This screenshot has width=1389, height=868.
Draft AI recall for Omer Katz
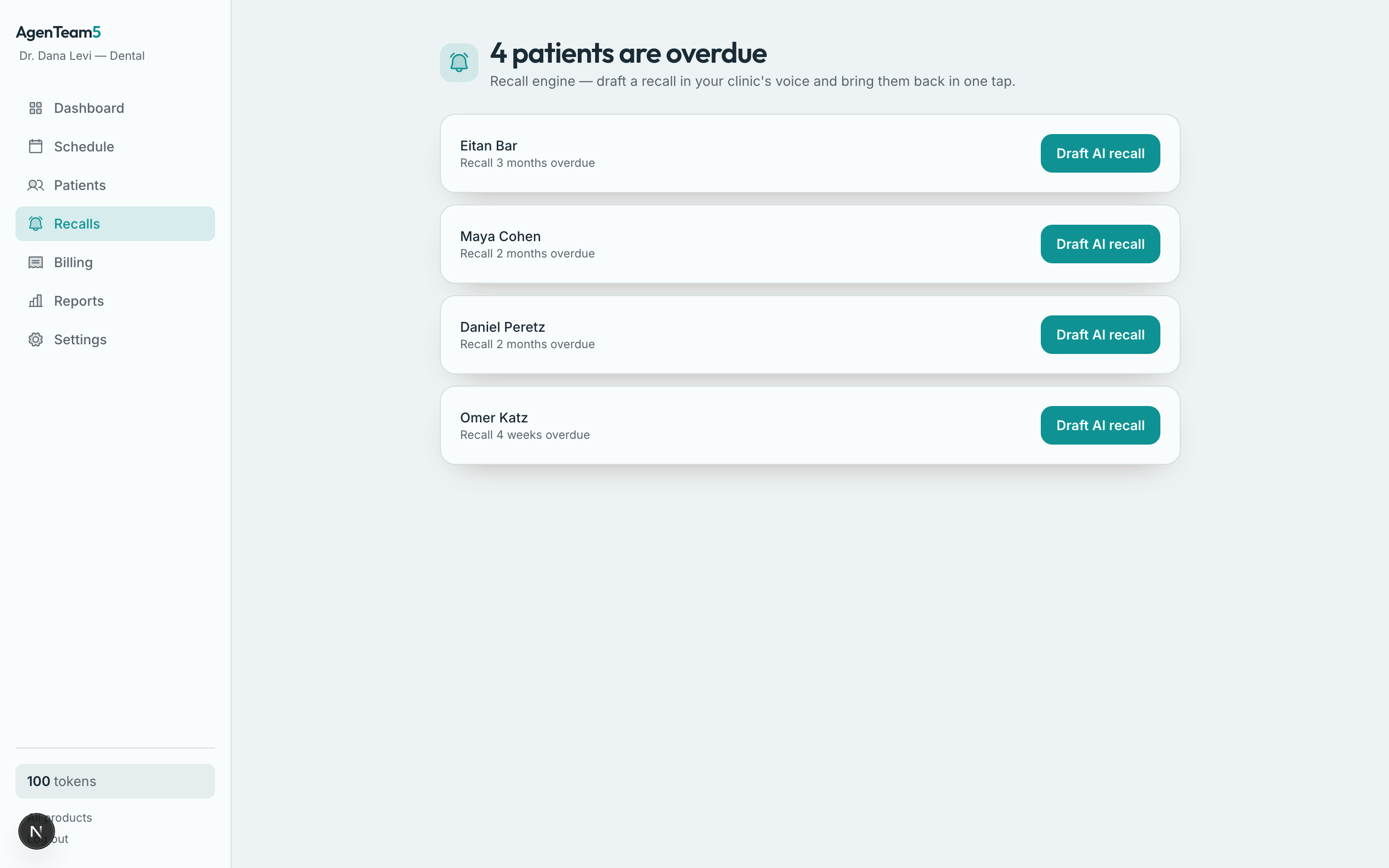[1100, 425]
